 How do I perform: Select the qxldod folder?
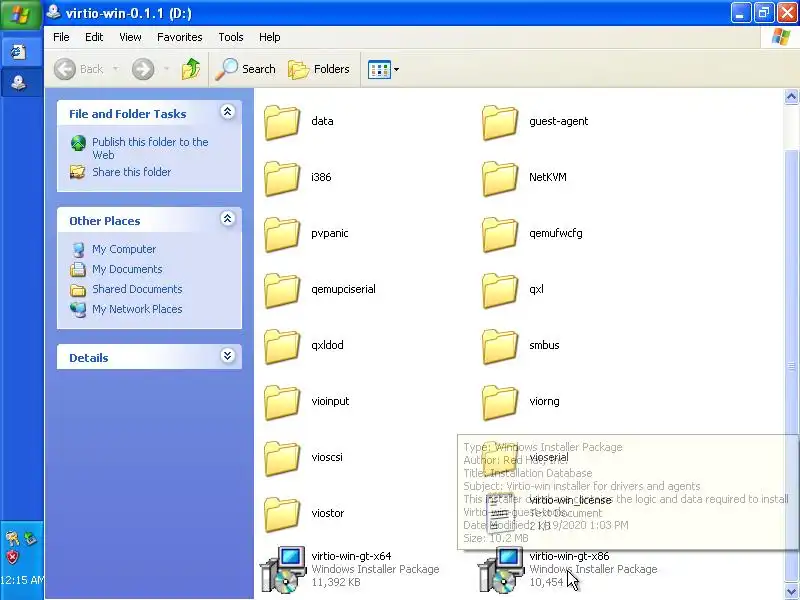[x=304, y=346]
